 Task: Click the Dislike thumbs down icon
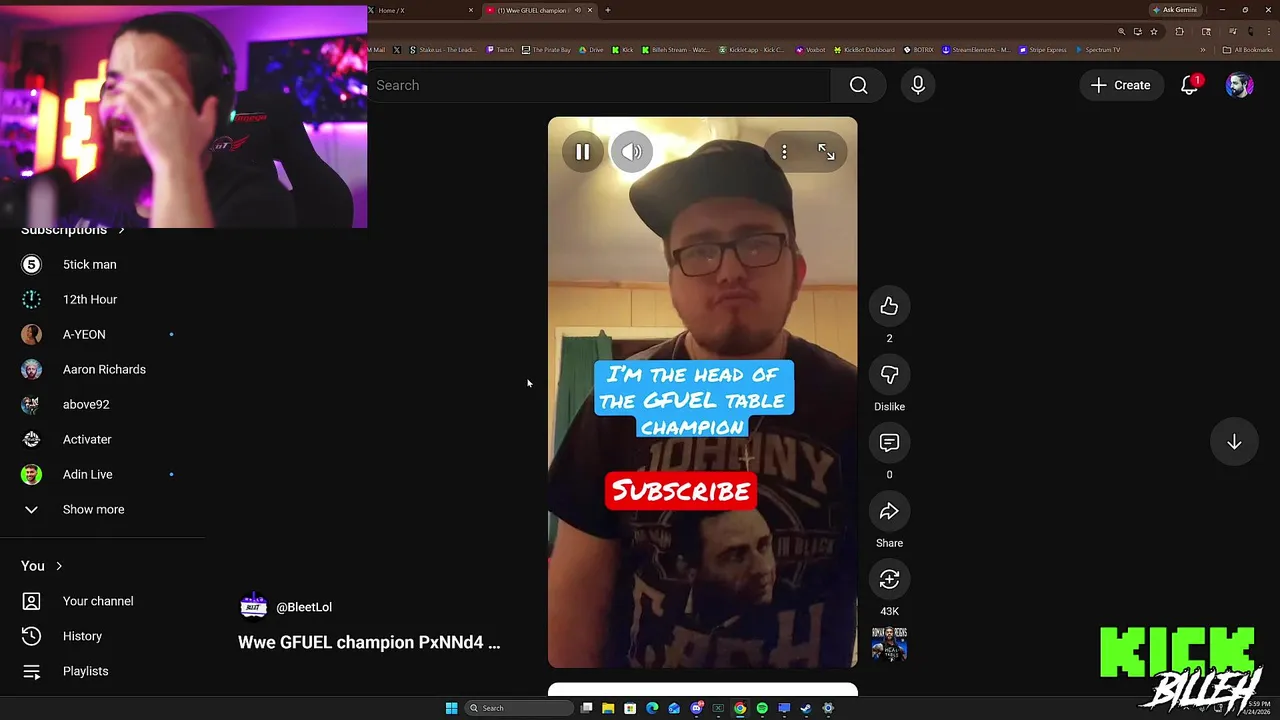[x=889, y=375]
